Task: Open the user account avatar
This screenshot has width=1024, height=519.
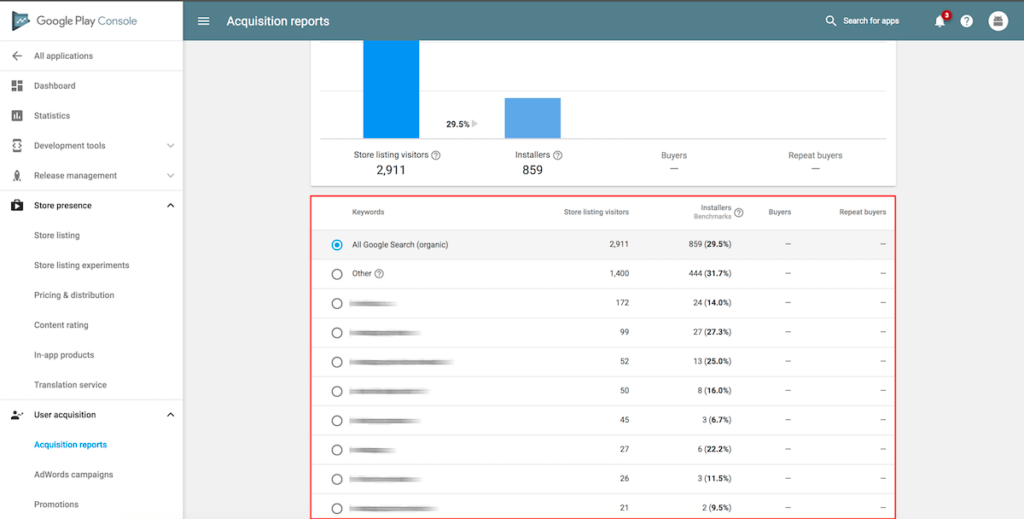Action: [998, 21]
